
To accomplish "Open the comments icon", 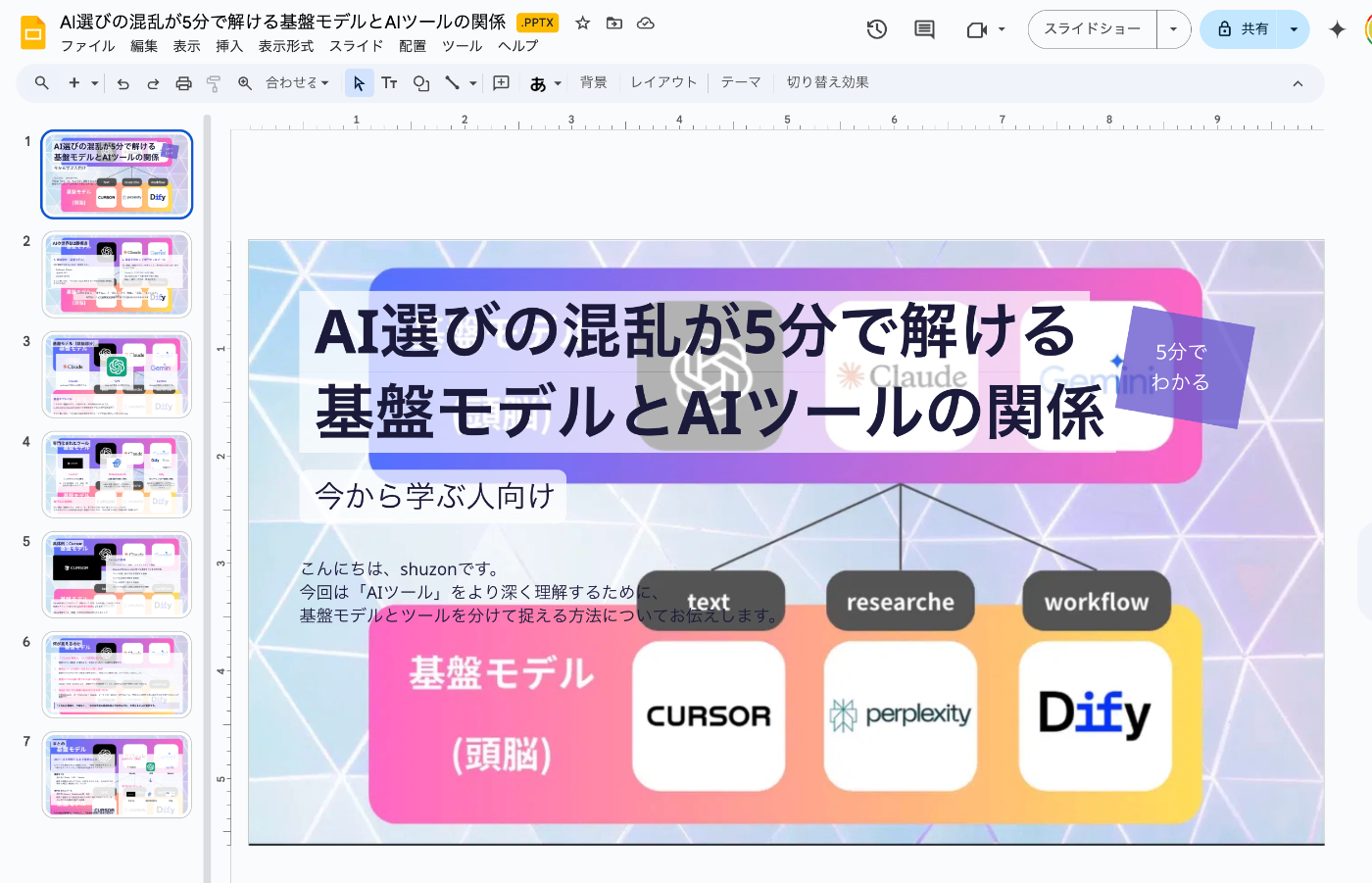I will 924,29.
